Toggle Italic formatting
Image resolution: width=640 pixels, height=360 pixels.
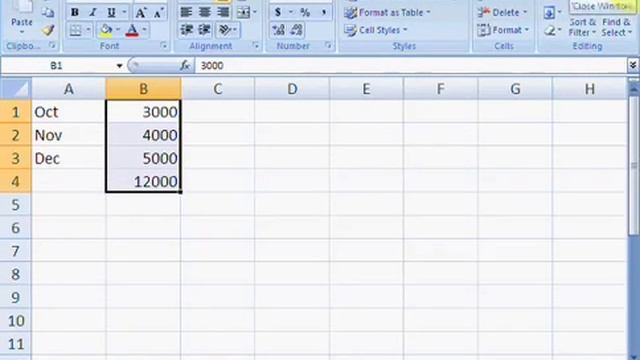[x=93, y=13]
